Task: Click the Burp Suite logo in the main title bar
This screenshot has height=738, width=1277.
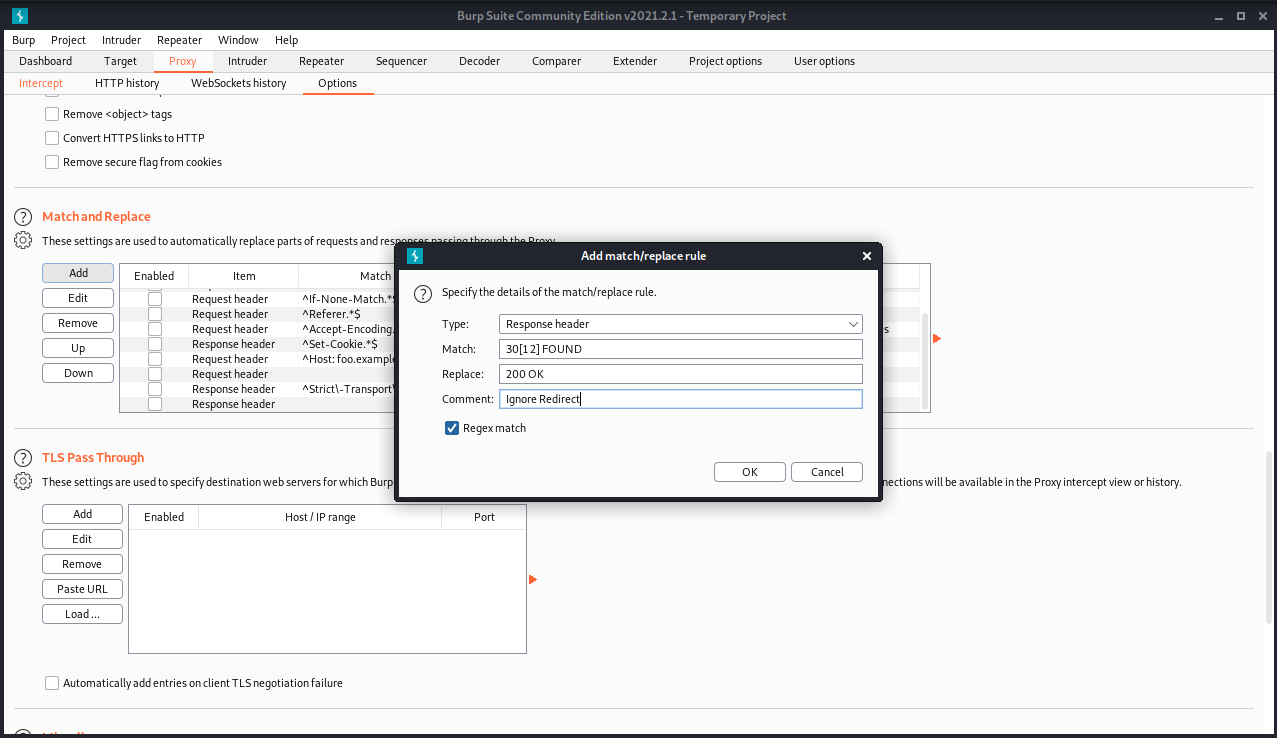Action: pos(20,16)
